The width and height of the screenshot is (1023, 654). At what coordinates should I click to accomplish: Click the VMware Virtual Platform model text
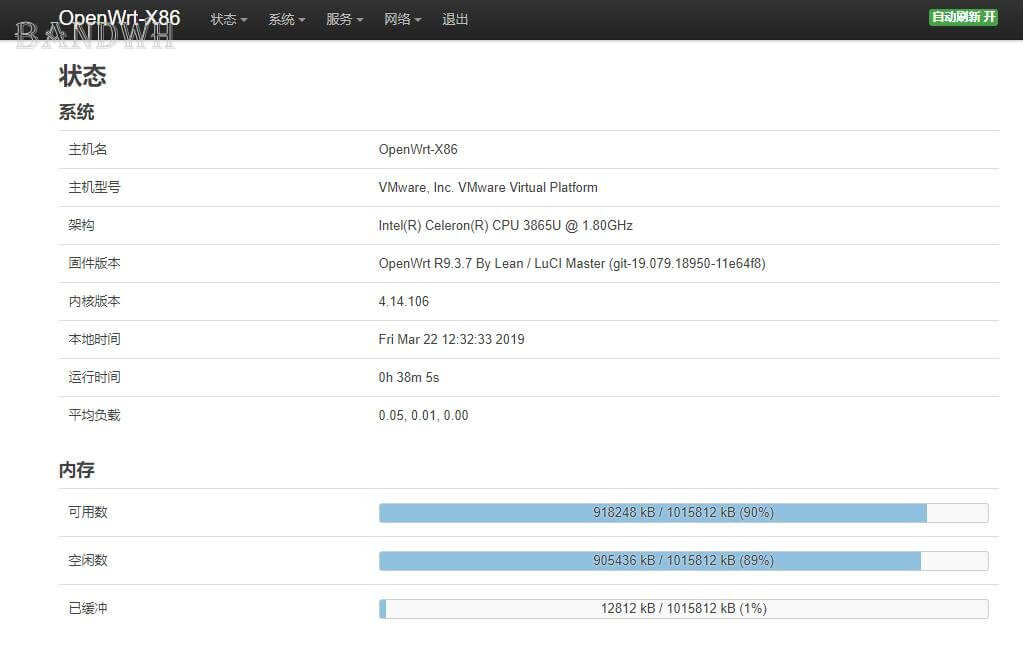coord(487,187)
